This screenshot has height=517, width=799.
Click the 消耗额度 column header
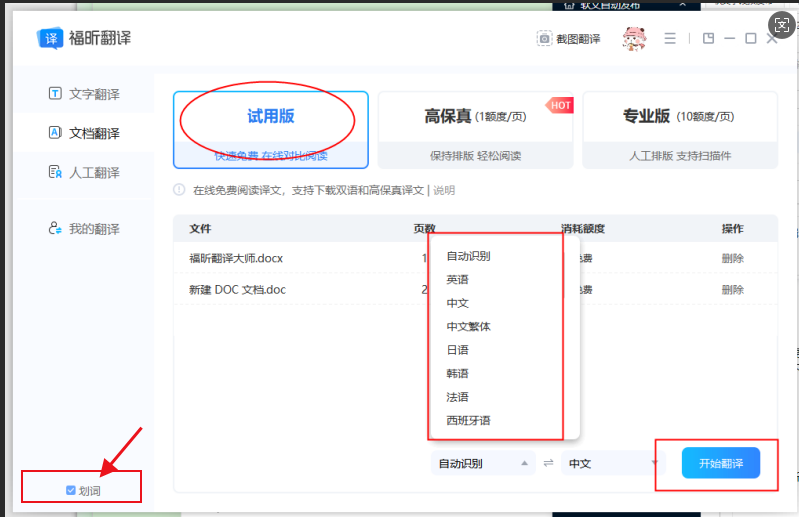pos(582,229)
